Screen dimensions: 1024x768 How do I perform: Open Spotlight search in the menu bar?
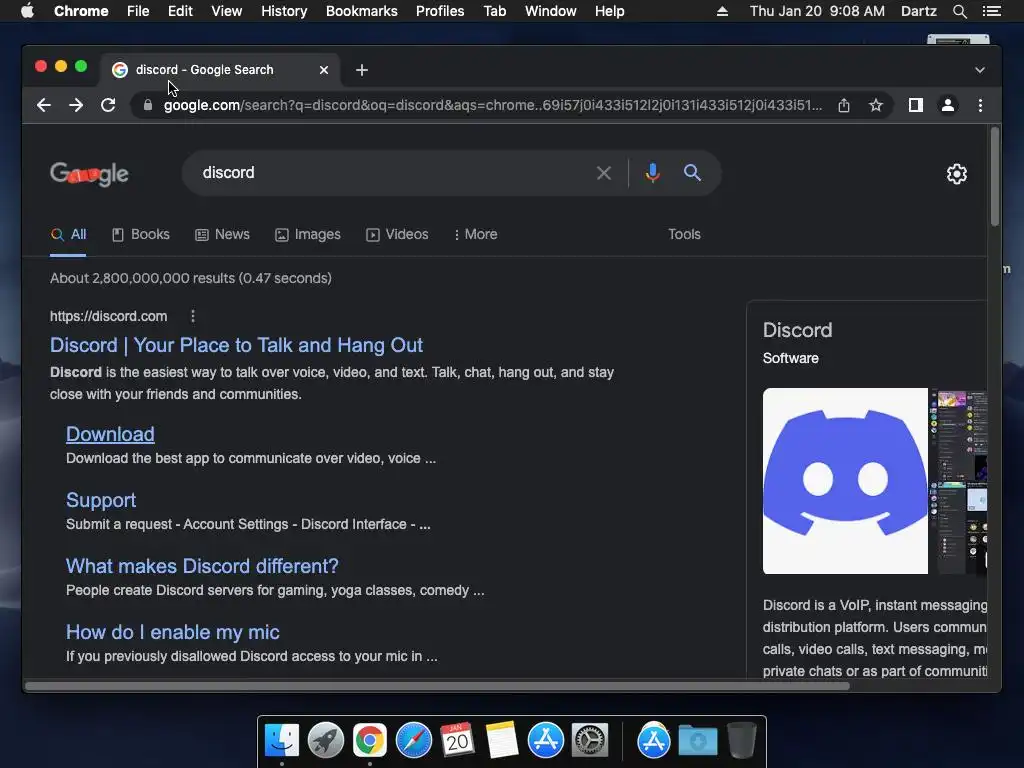(x=959, y=11)
